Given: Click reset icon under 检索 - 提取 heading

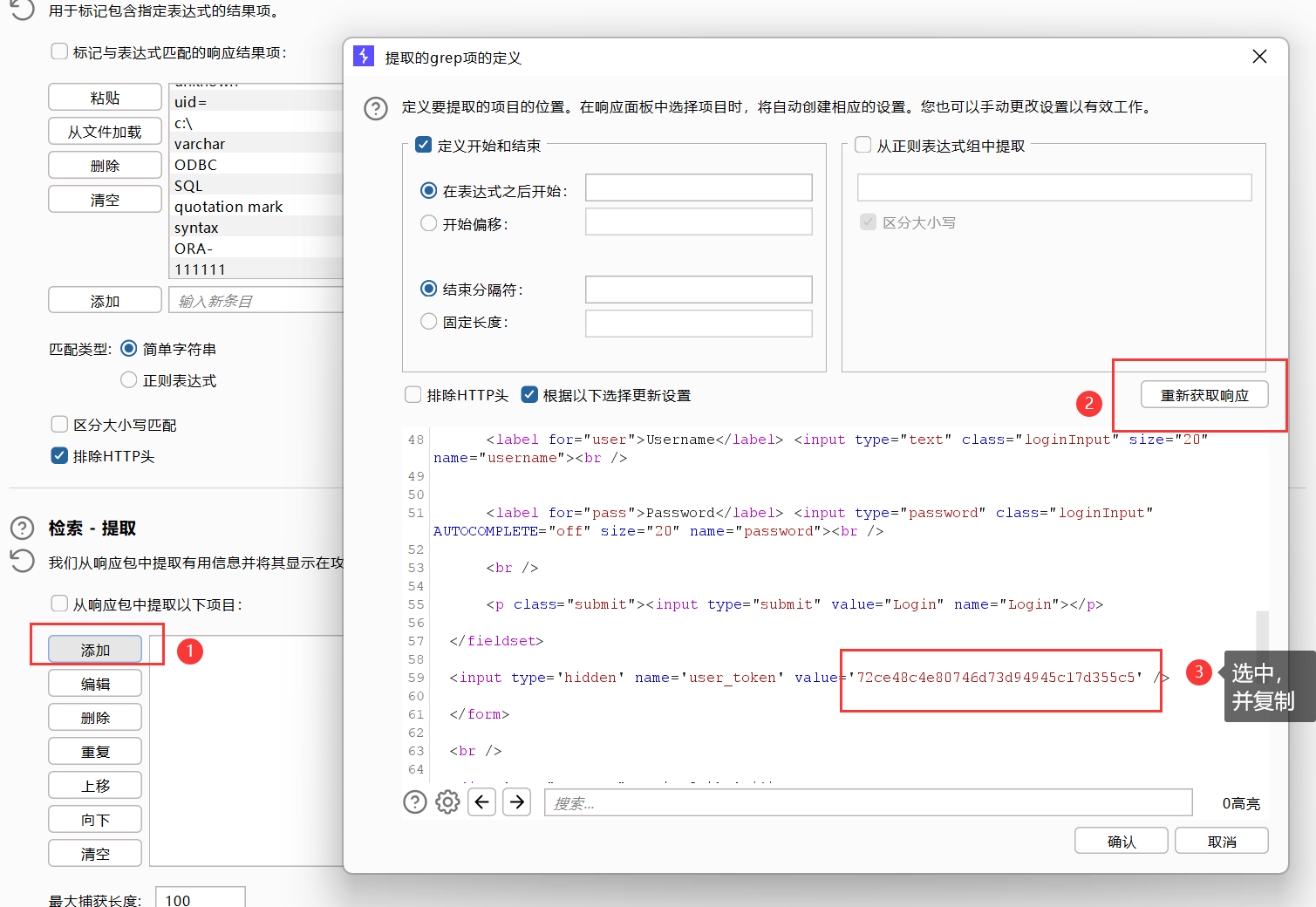Looking at the screenshot, I should click(x=22, y=561).
